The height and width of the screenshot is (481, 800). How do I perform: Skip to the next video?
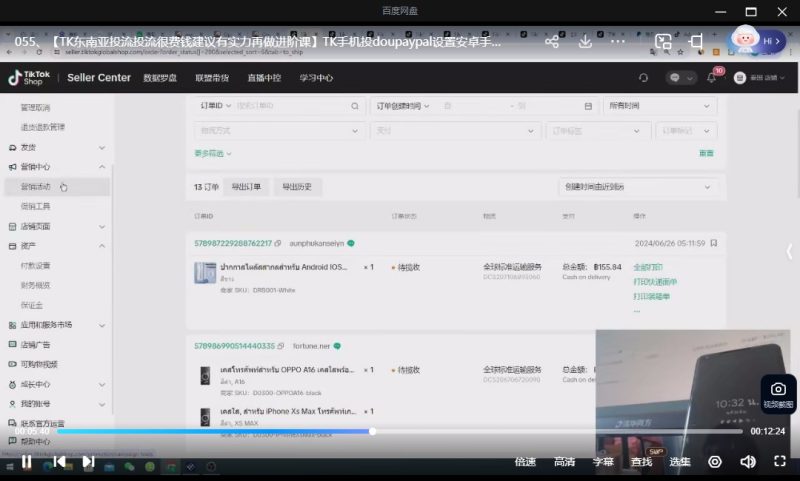click(x=88, y=462)
